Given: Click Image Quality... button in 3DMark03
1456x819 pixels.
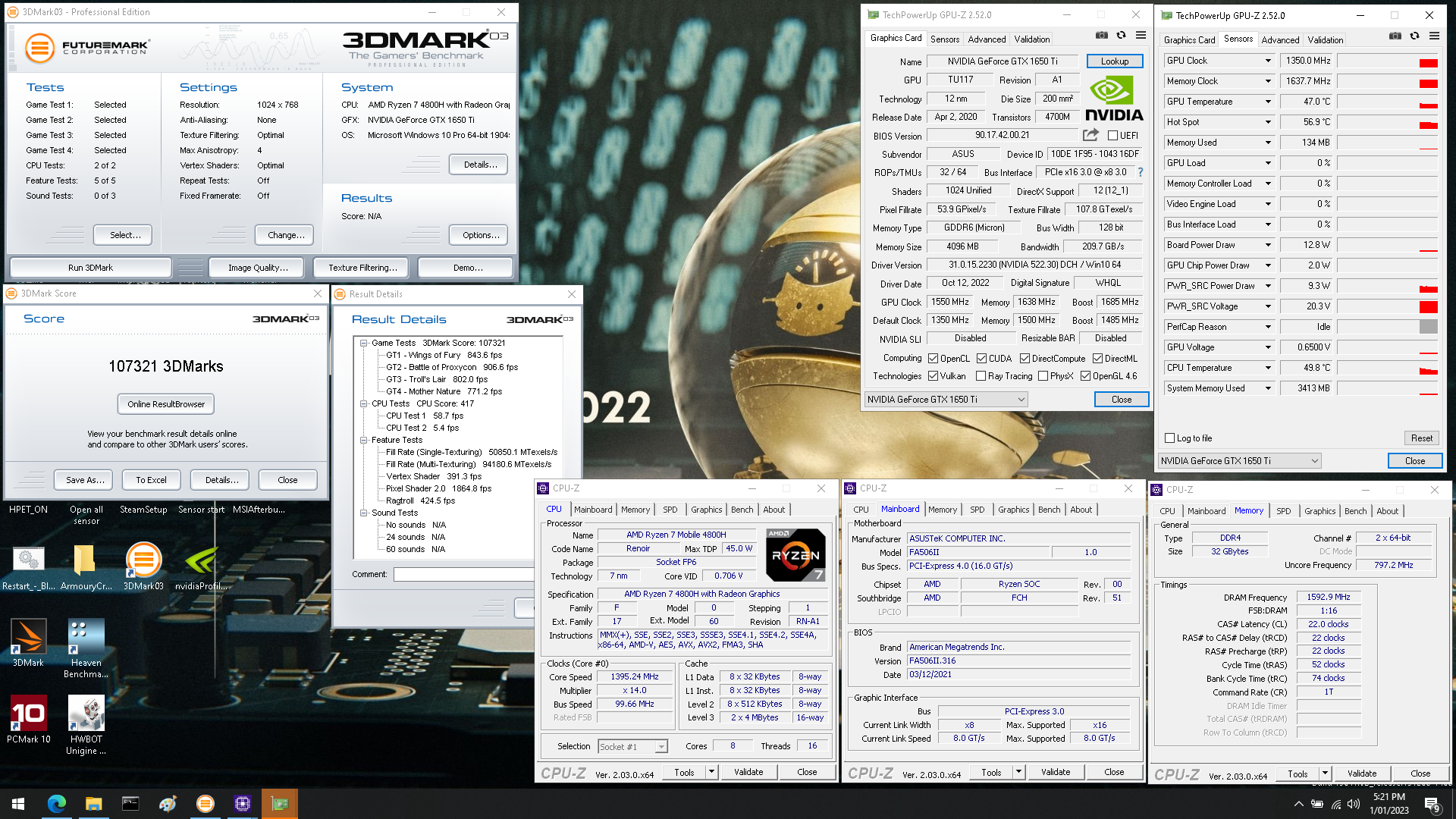Looking at the screenshot, I should 258,268.
